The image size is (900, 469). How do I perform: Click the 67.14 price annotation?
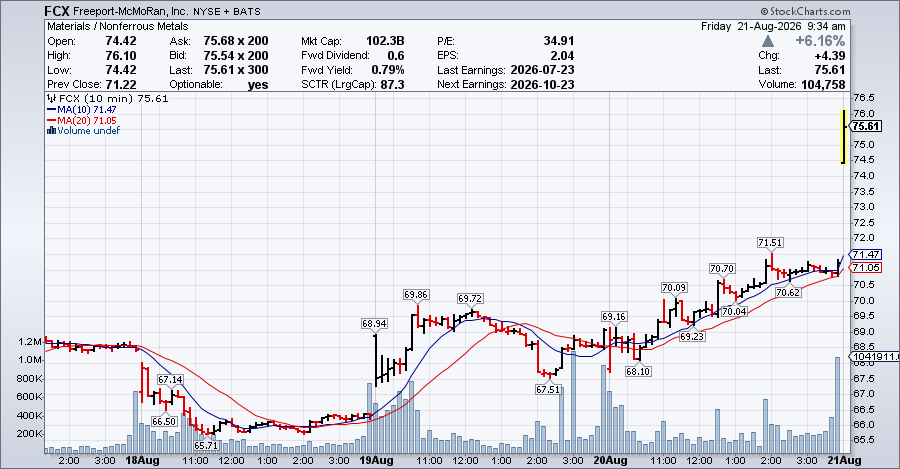click(170, 379)
